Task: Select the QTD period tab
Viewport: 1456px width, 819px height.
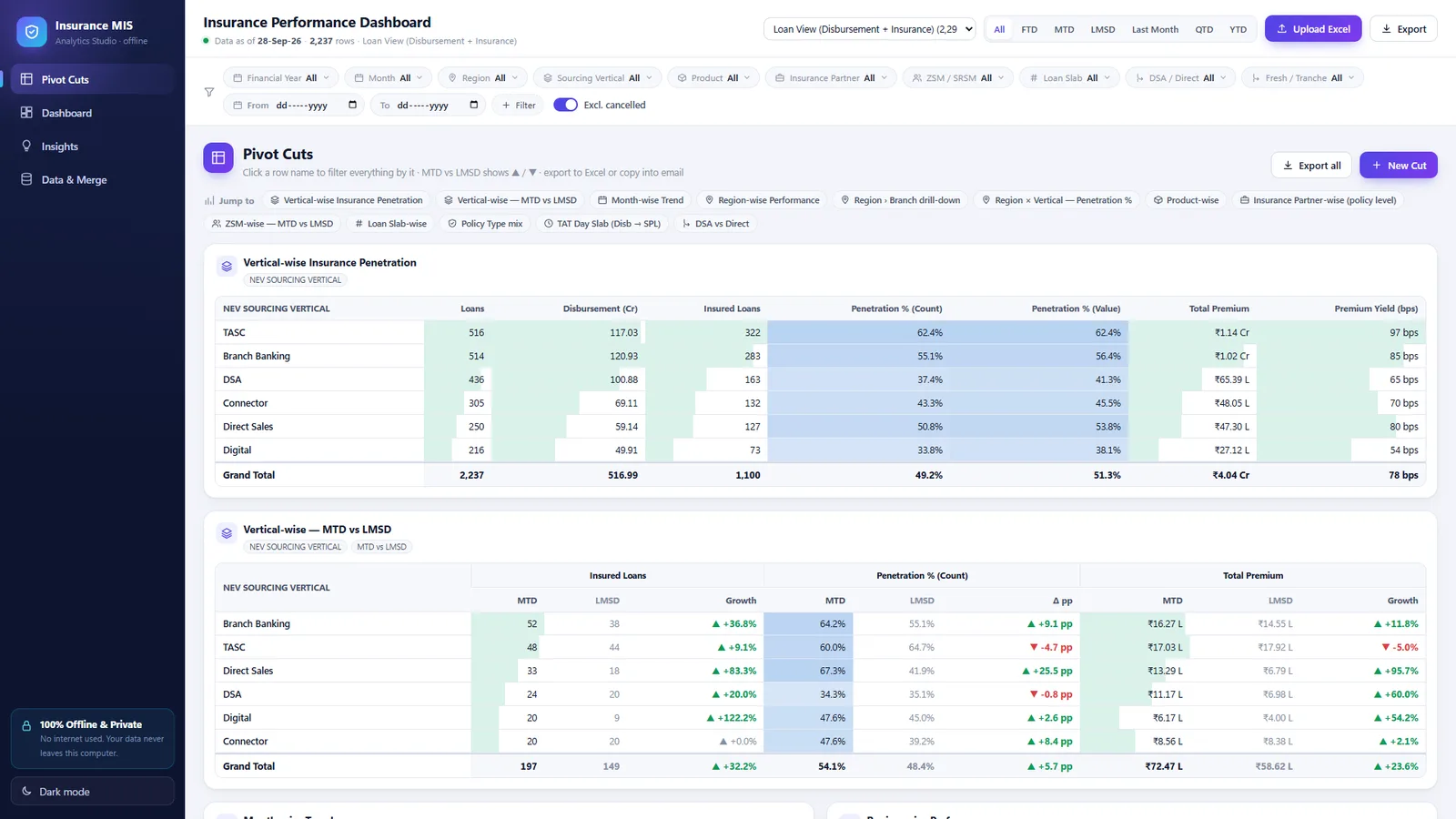Action: coord(1204,29)
